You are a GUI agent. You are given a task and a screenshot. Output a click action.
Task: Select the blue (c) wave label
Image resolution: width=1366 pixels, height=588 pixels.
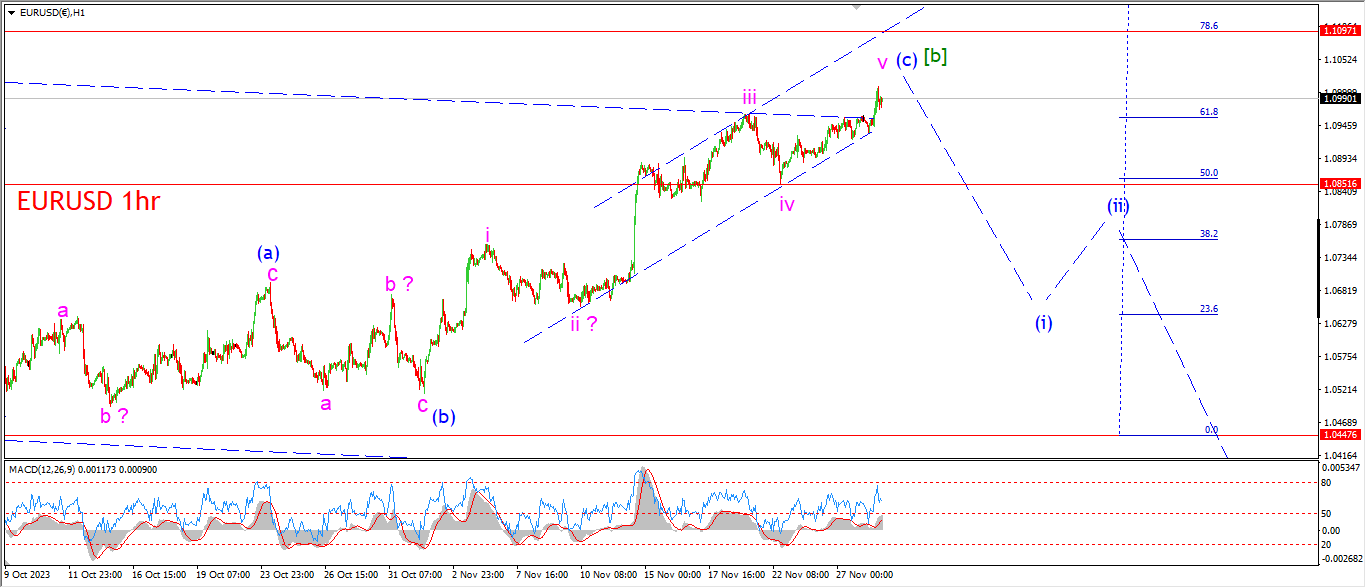(906, 59)
